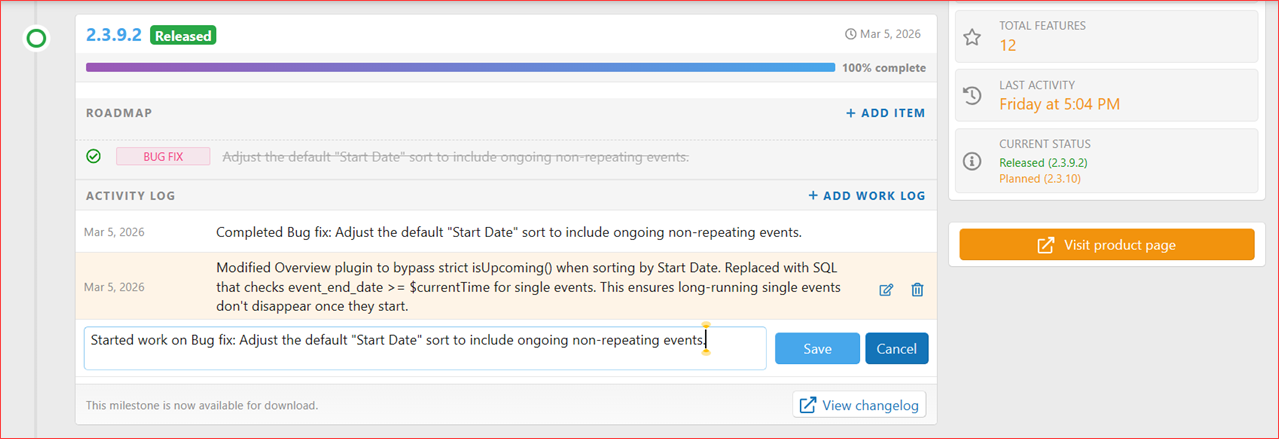Viewport: 1279px width, 439px height.
Task: Click the external-link icon in Visit product page
Action: tap(1046, 245)
